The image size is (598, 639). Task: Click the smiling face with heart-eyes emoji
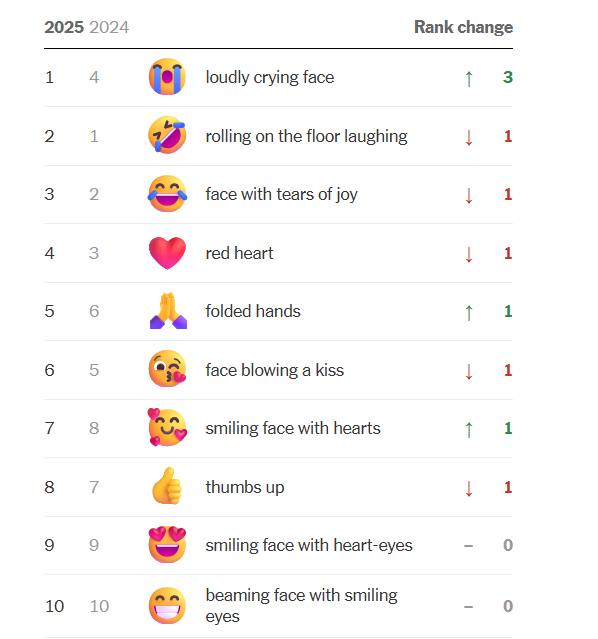pos(167,544)
